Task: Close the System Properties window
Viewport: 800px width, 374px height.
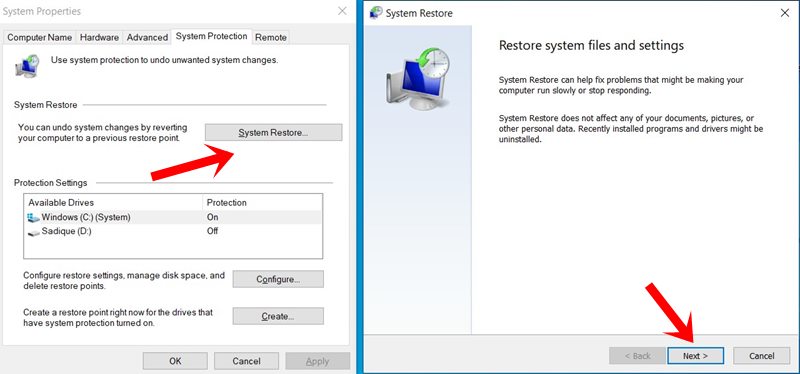Action: (342, 11)
